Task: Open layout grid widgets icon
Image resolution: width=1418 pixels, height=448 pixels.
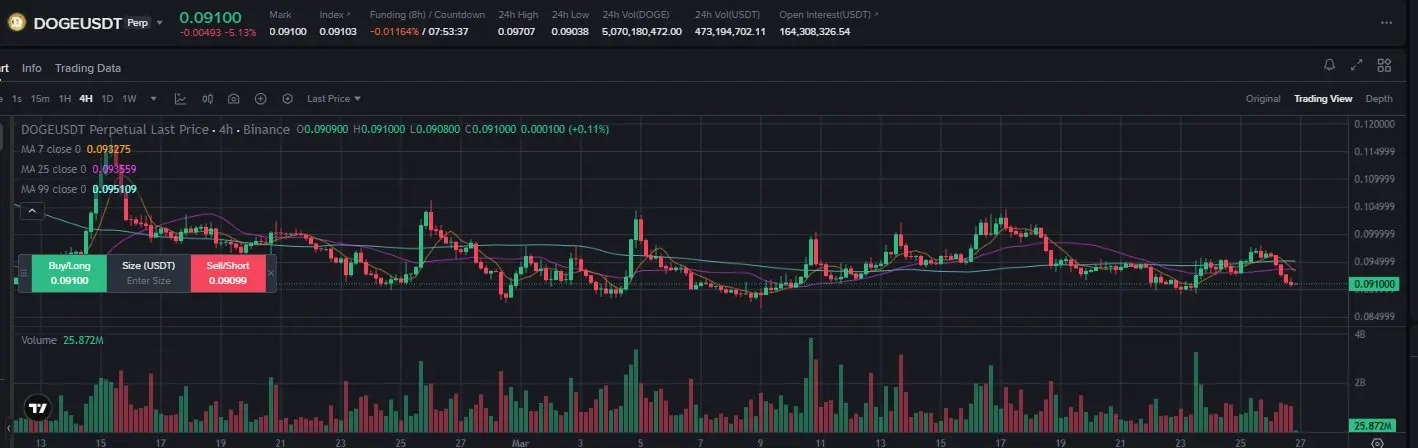Action: coord(1384,66)
